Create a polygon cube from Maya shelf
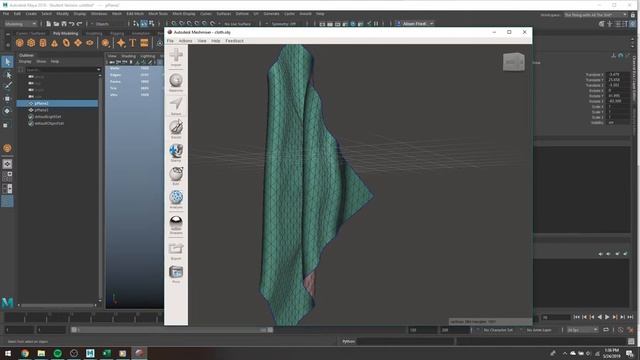 click(31, 43)
